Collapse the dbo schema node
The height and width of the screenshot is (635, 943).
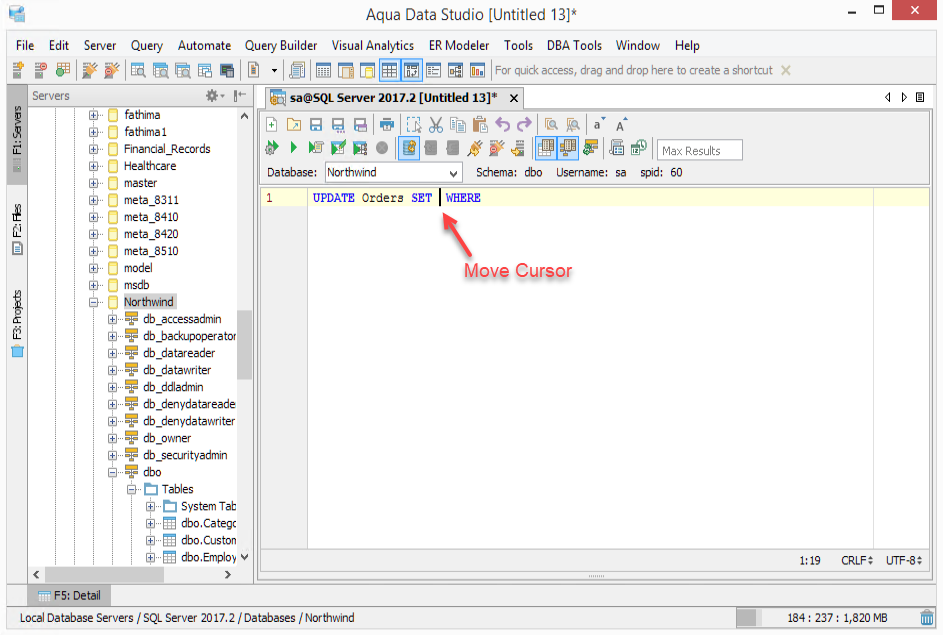point(112,473)
